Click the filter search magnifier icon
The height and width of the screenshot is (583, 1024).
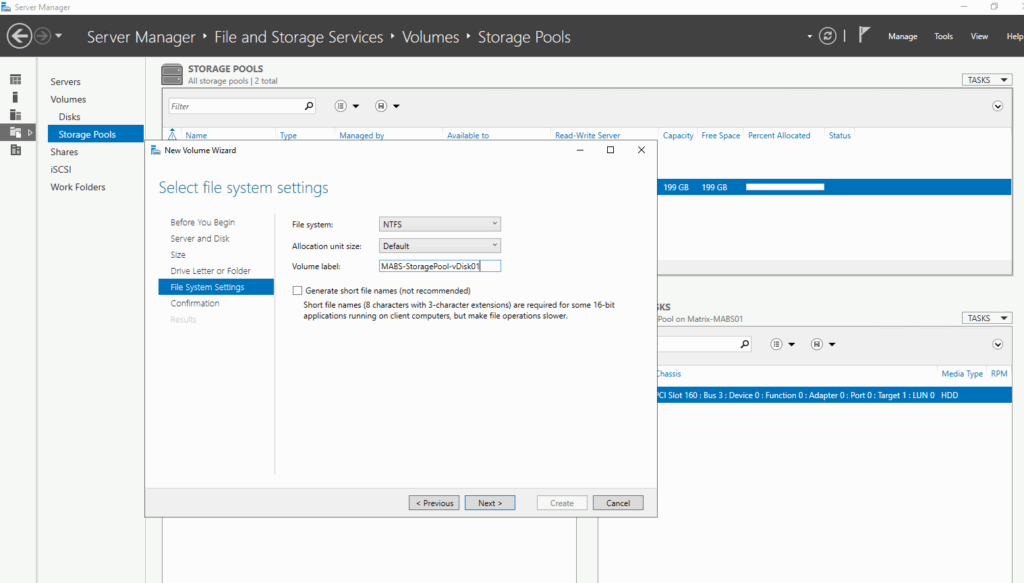click(309, 106)
